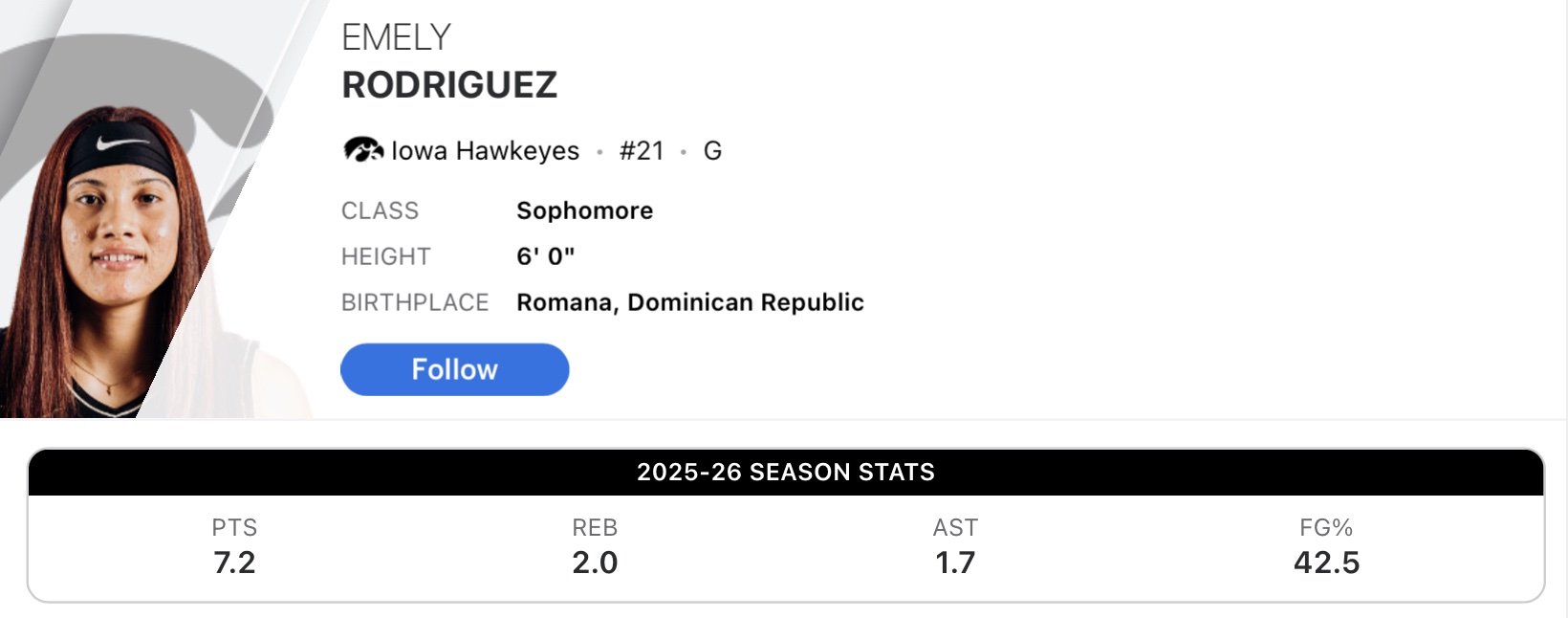Click the #21 jersey number

pyautogui.click(x=642, y=151)
